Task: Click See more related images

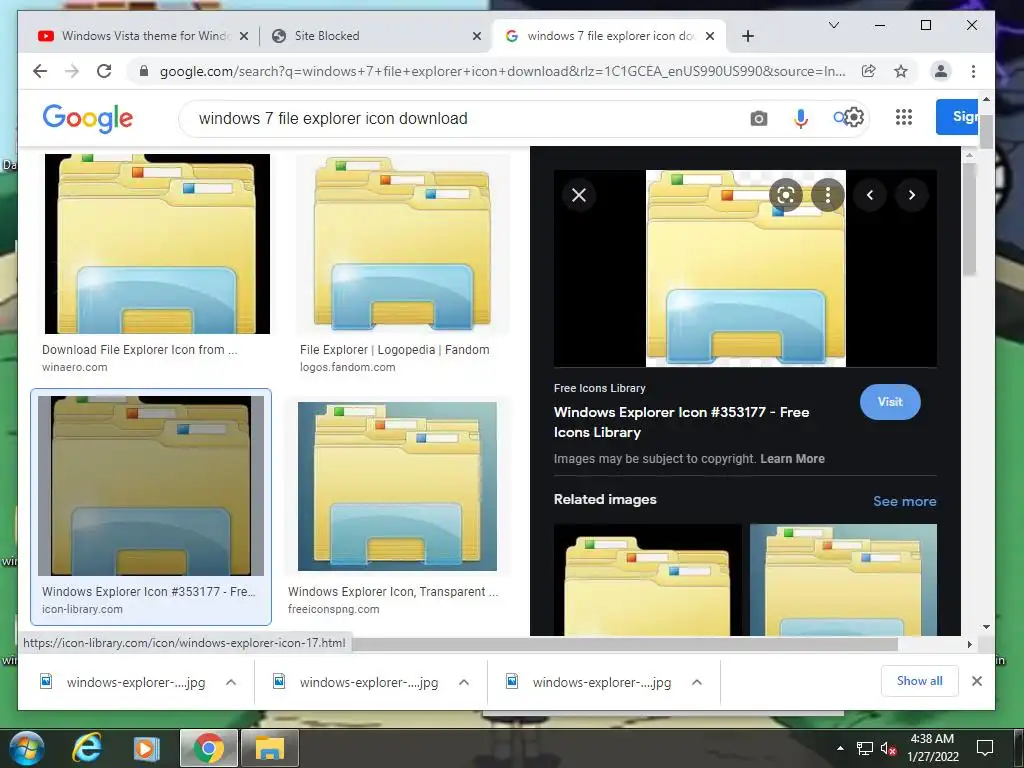Action: pos(904,502)
